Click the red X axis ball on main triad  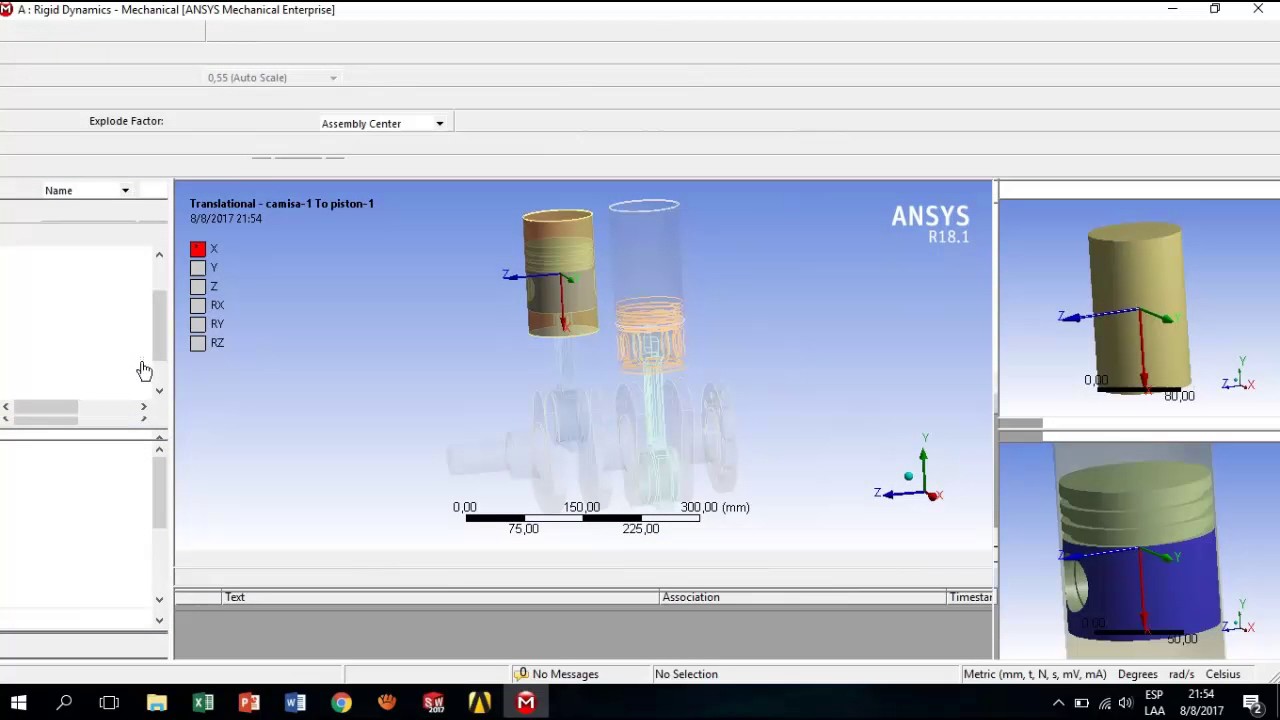click(934, 495)
